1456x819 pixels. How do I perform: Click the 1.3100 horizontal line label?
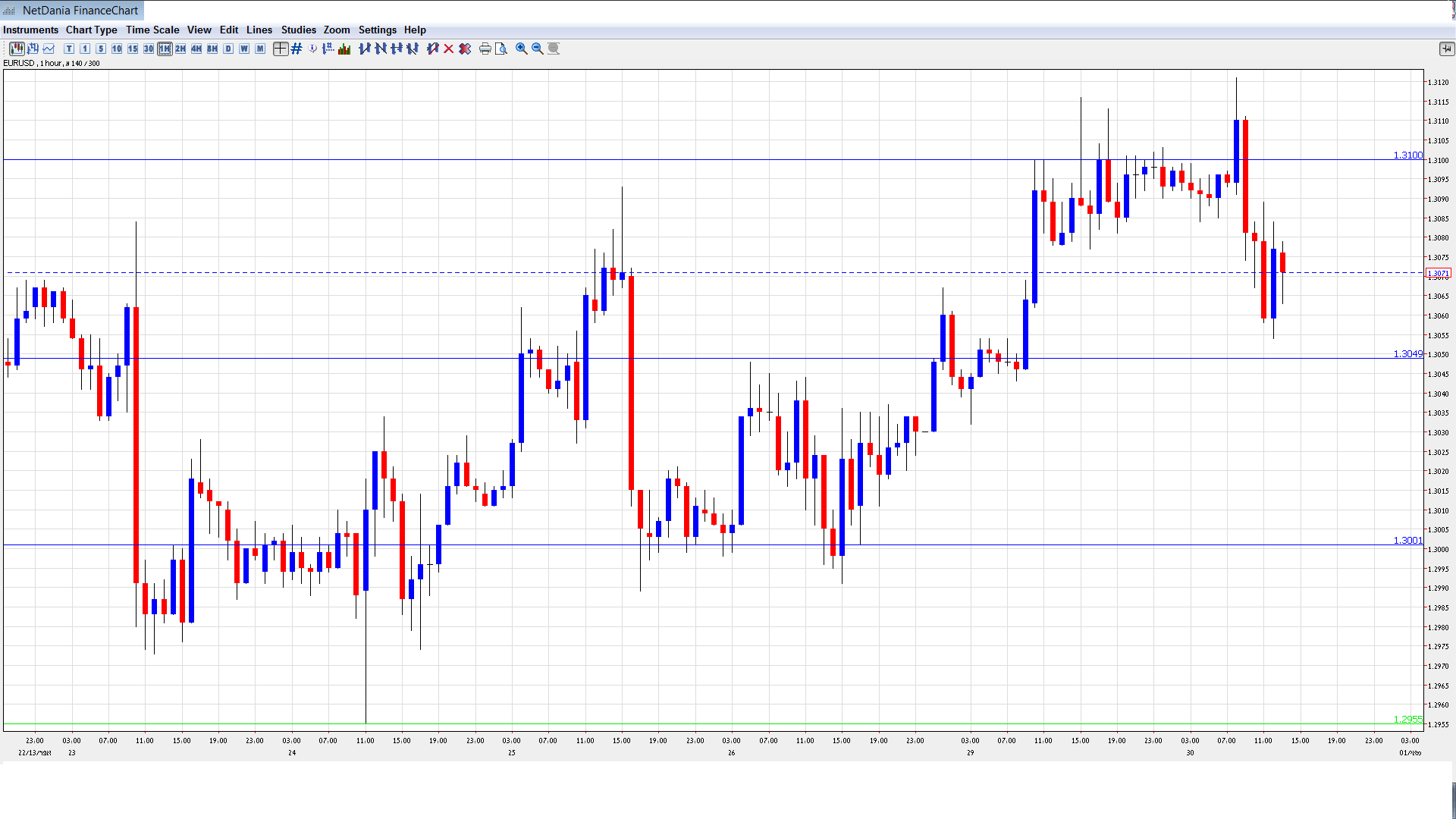click(x=1407, y=155)
